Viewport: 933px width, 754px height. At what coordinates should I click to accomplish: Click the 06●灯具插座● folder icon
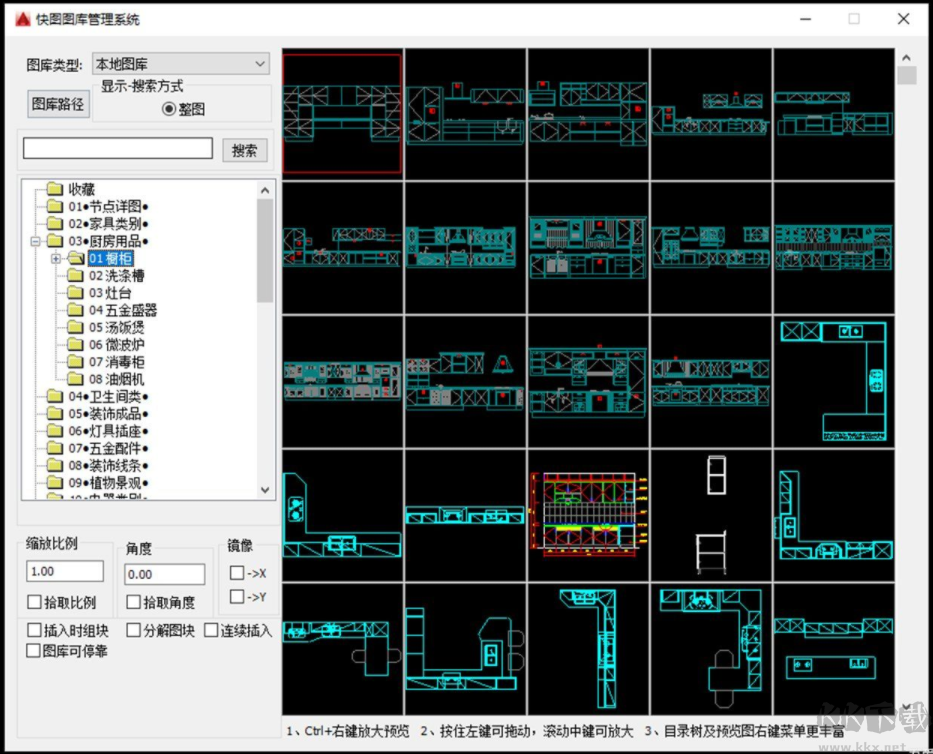pos(53,431)
